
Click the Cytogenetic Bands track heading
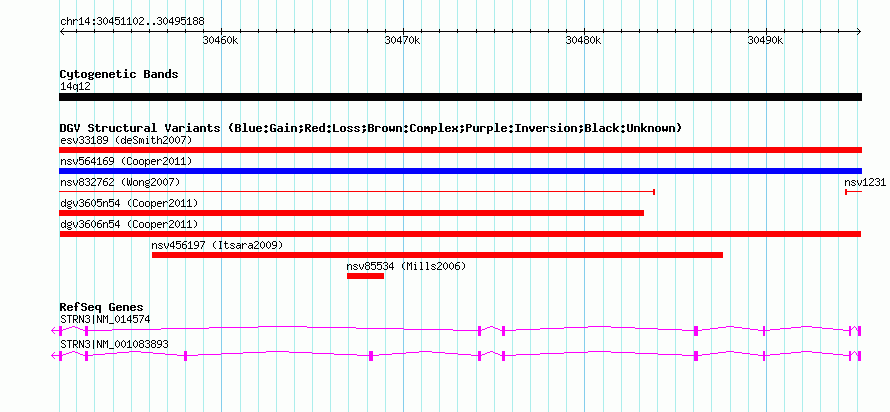pos(119,74)
